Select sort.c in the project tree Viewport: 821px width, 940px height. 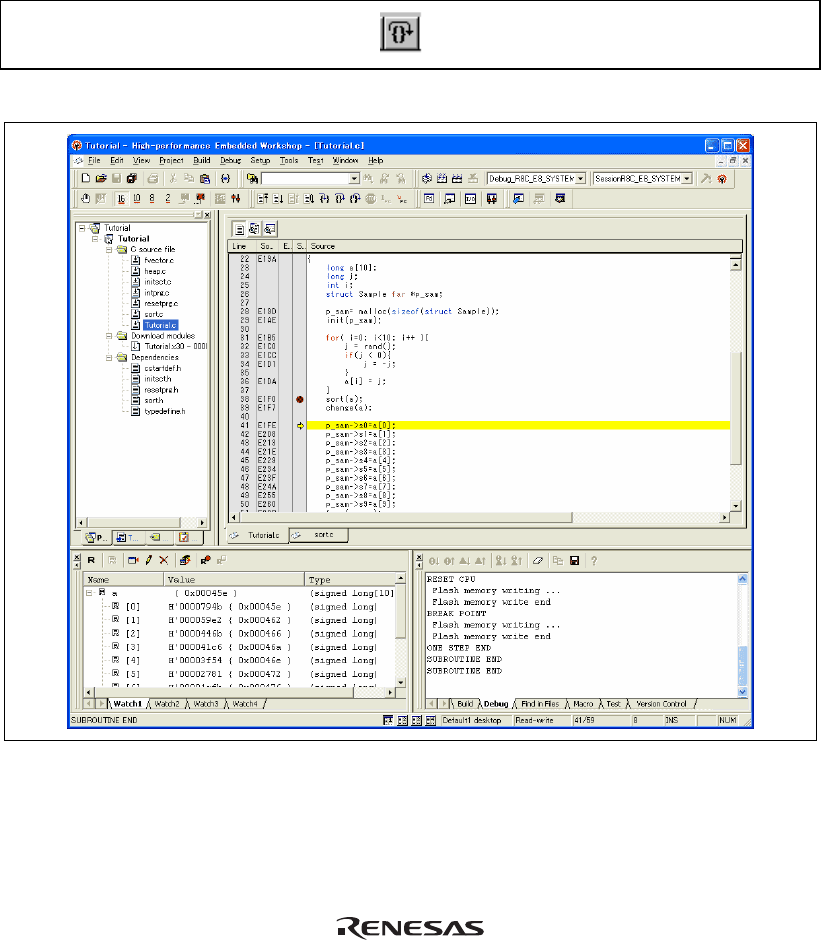(154, 314)
